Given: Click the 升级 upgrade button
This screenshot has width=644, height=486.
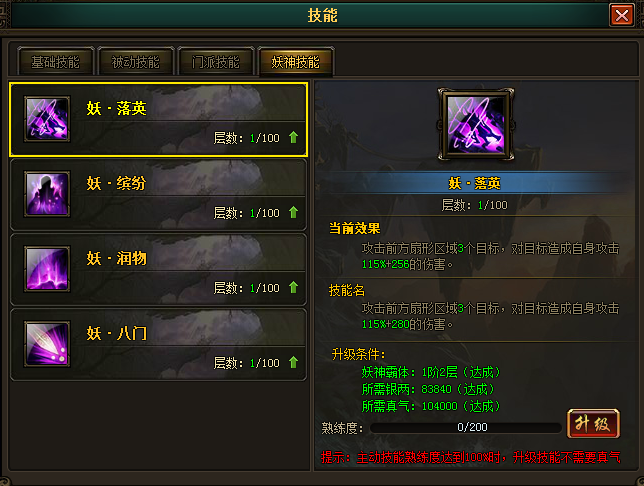Looking at the screenshot, I should (593, 424).
